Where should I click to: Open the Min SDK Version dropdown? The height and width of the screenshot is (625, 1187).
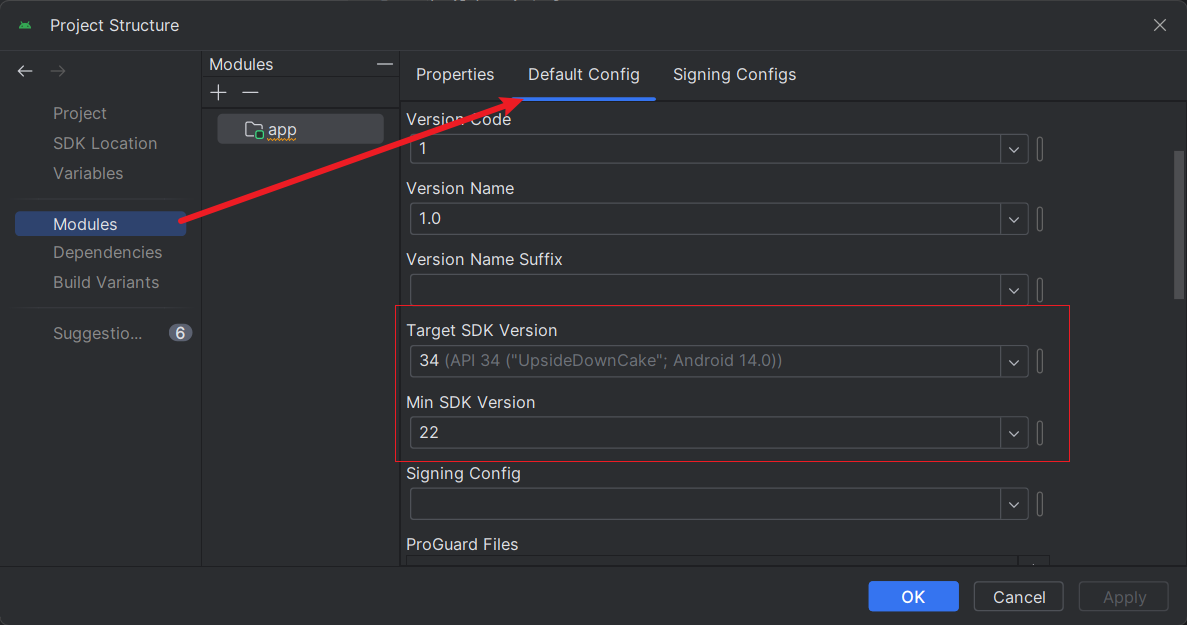(1014, 433)
